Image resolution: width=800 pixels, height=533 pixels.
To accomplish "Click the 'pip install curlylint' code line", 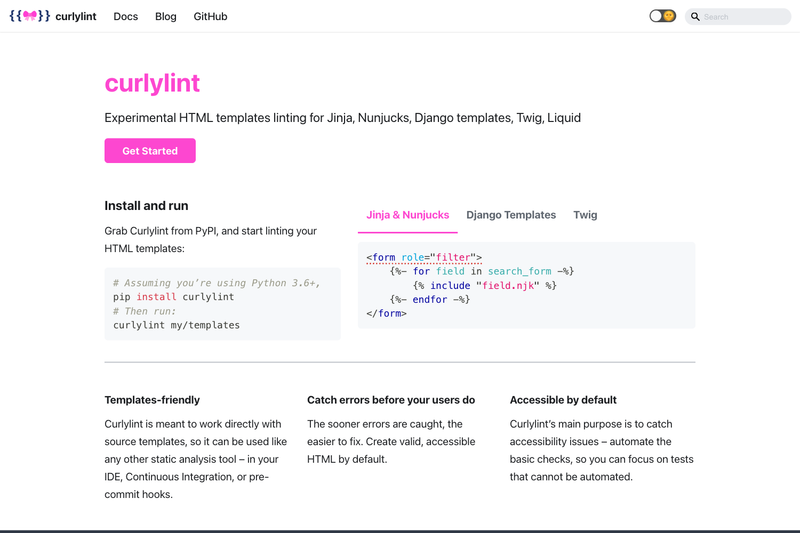I will pyautogui.click(x=173, y=297).
